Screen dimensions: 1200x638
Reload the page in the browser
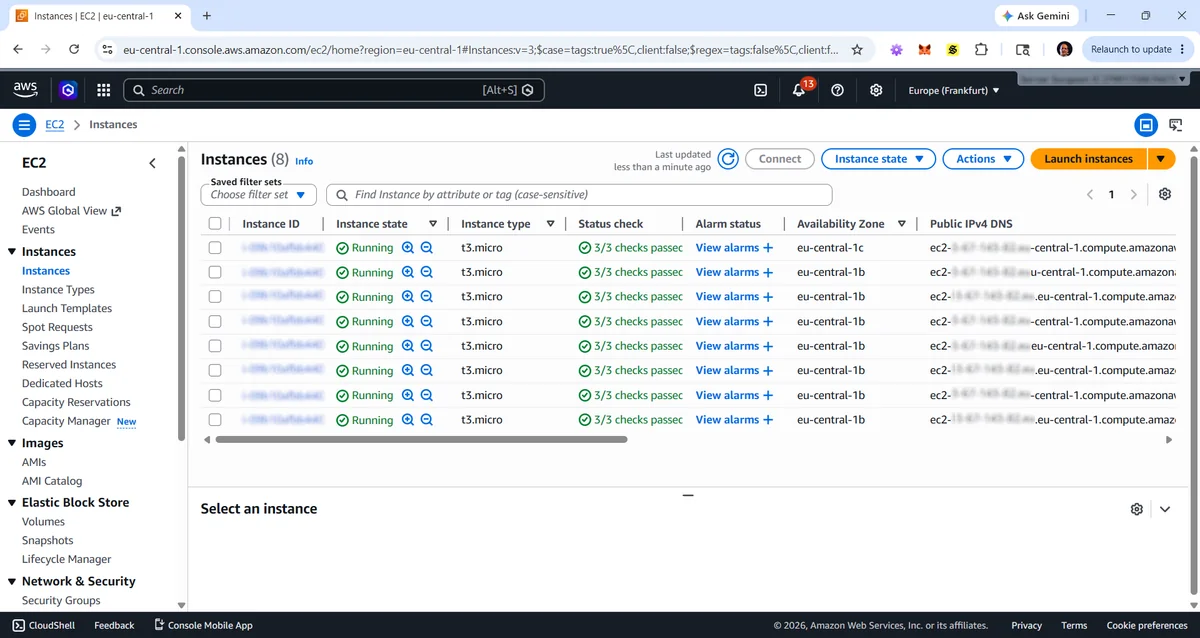coord(74,49)
